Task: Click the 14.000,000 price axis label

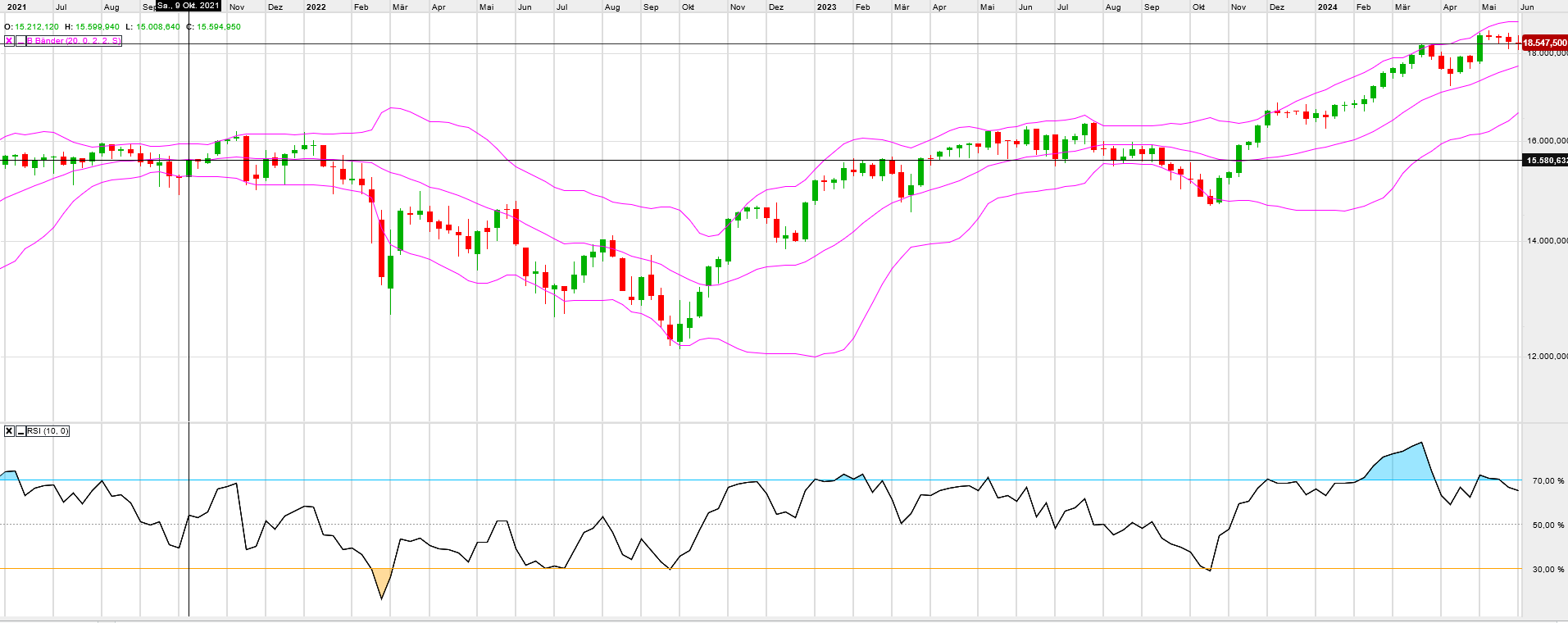Action: point(1547,241)
